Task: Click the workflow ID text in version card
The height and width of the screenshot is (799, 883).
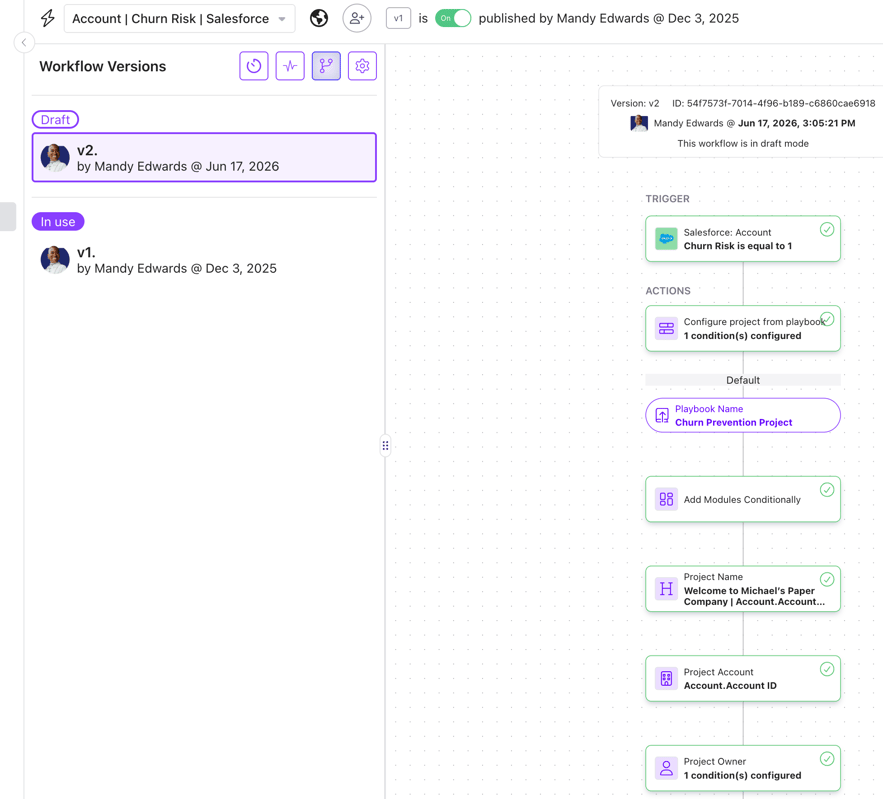Action: click(773, 104)
